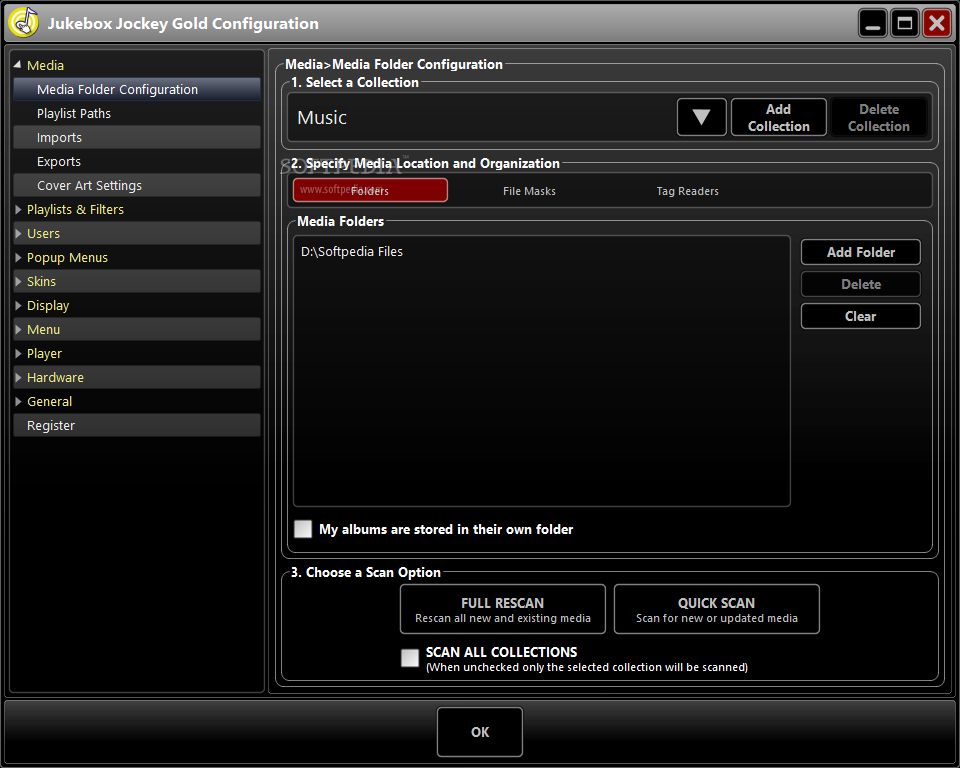Select the D:\Softpedia Files folder entry
Viewport: 960px width, 768px height.
pos(352,252)
